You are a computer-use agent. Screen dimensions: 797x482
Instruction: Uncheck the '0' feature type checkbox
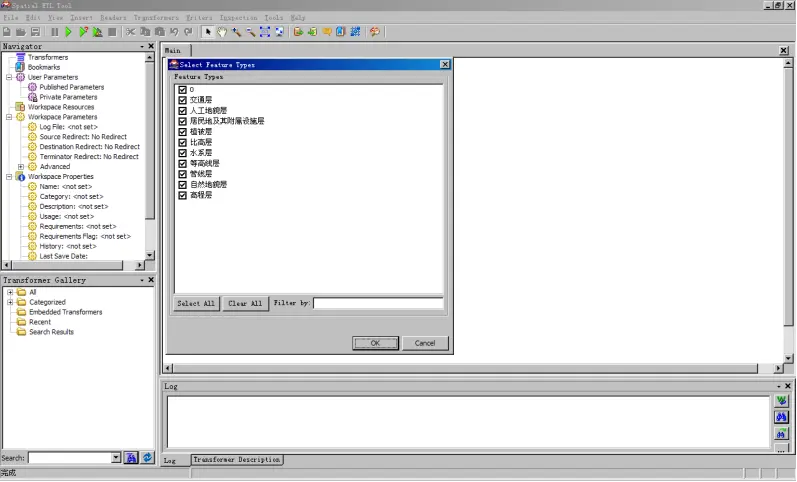(182, 89)
